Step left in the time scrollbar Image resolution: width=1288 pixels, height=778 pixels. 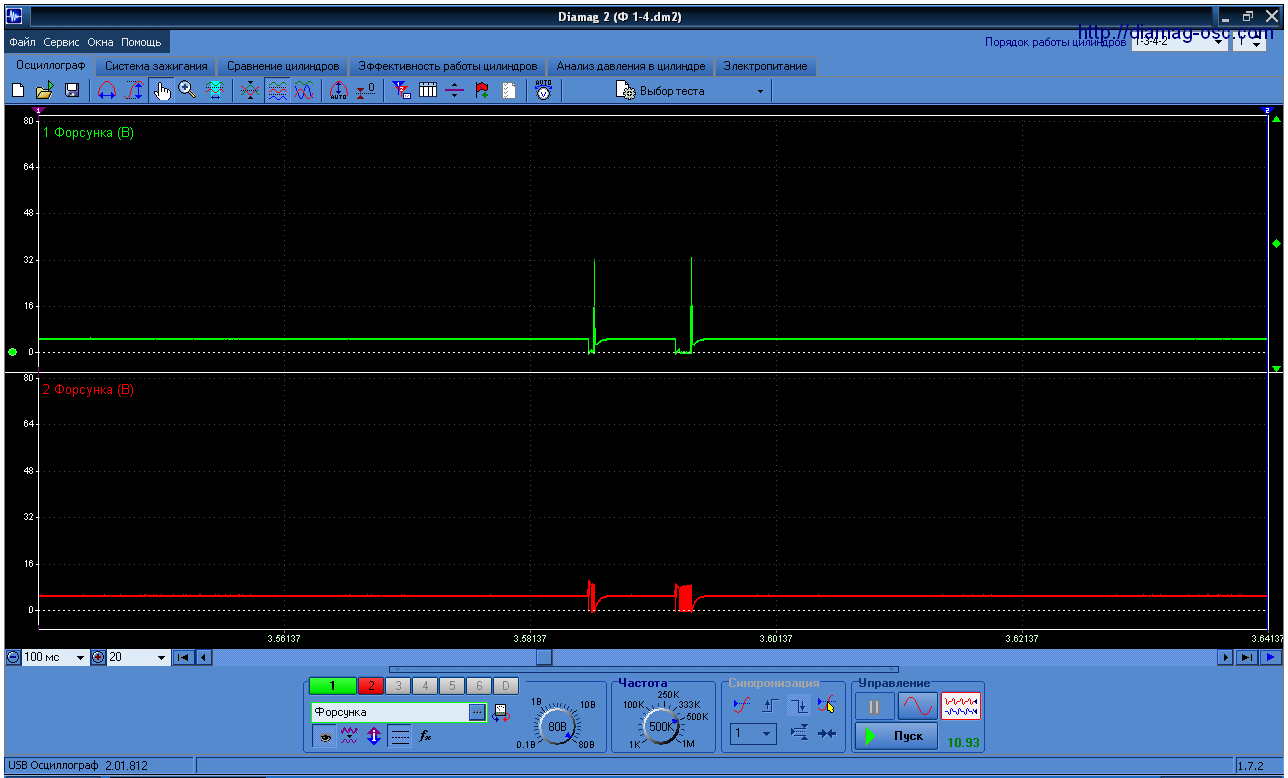203,657
